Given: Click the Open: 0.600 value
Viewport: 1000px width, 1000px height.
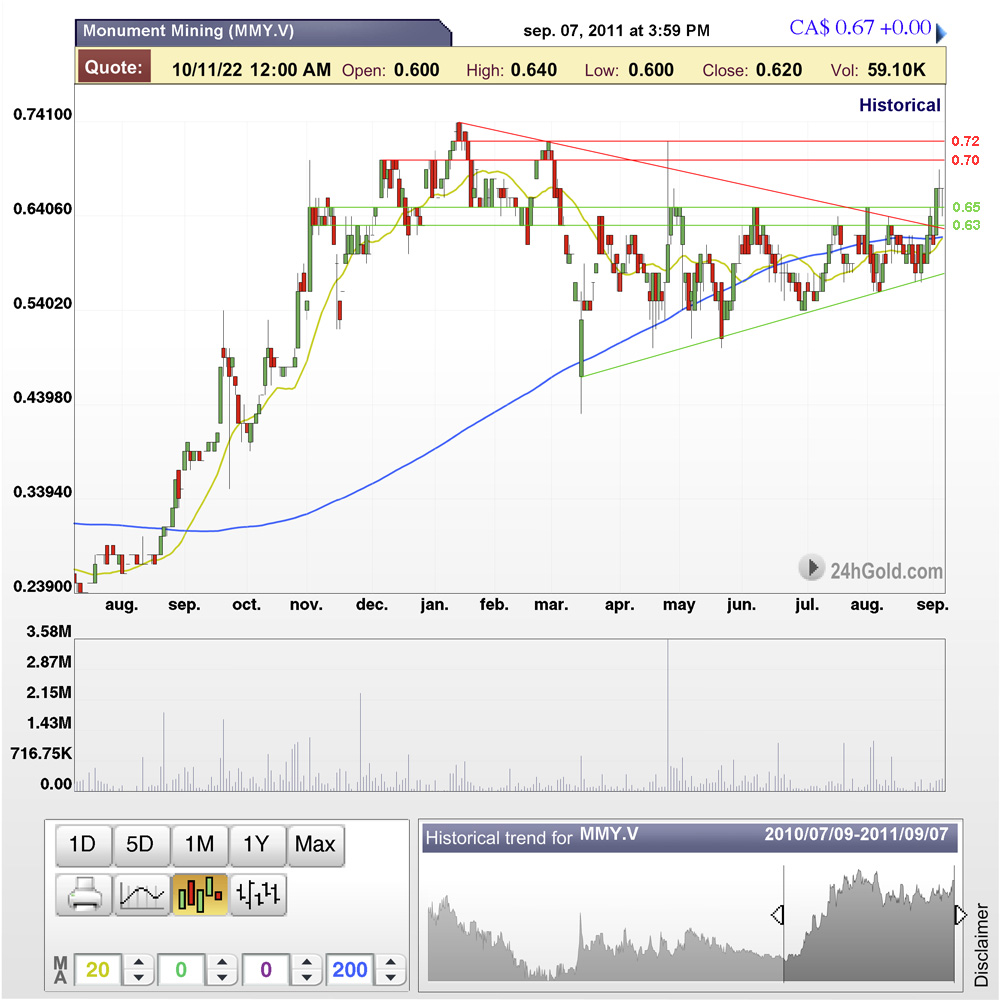Looking at the screenshot, I should point(390,70).
